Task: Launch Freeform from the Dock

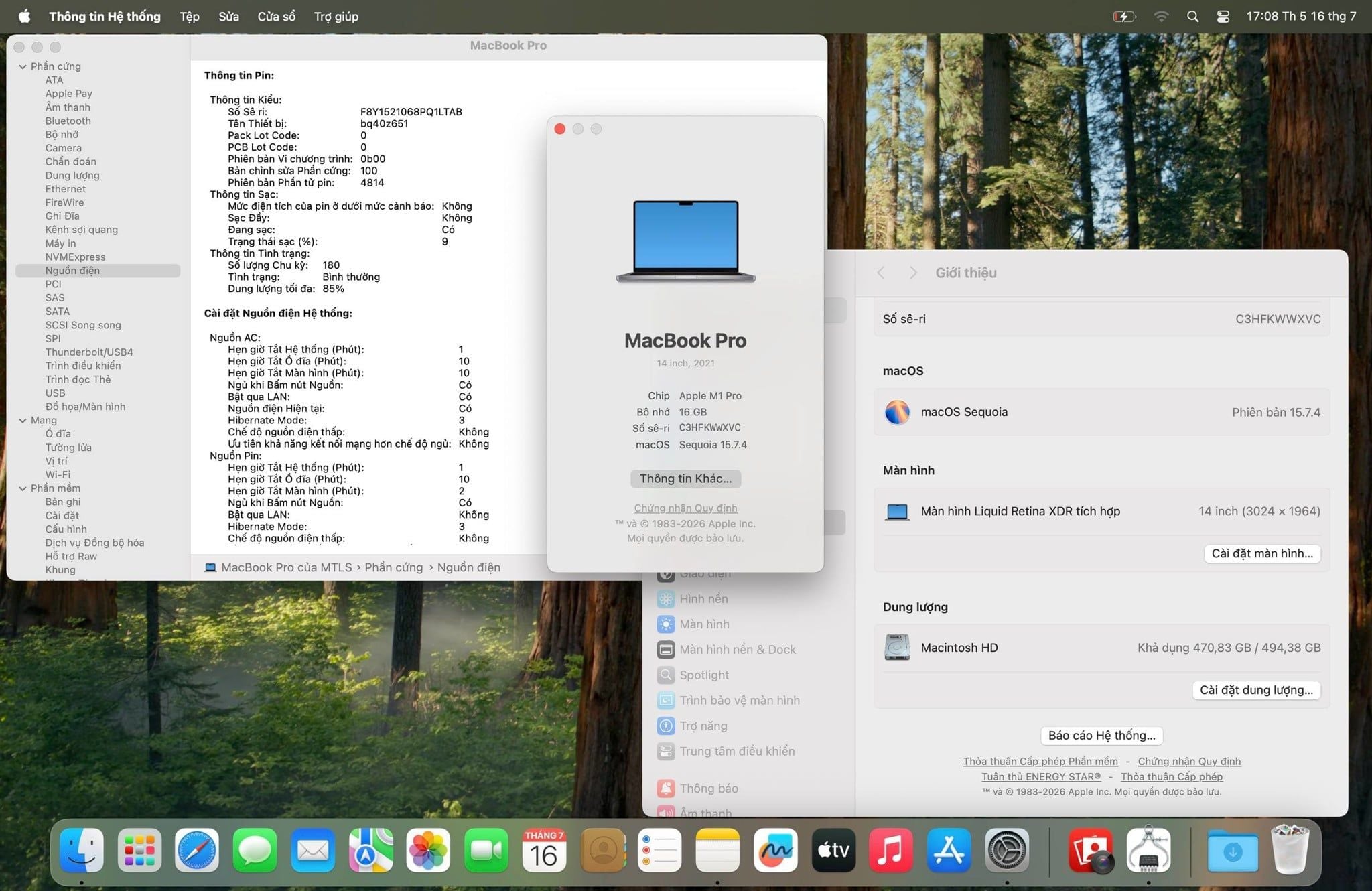Action: pyautogui.click(x=775, y=850)
